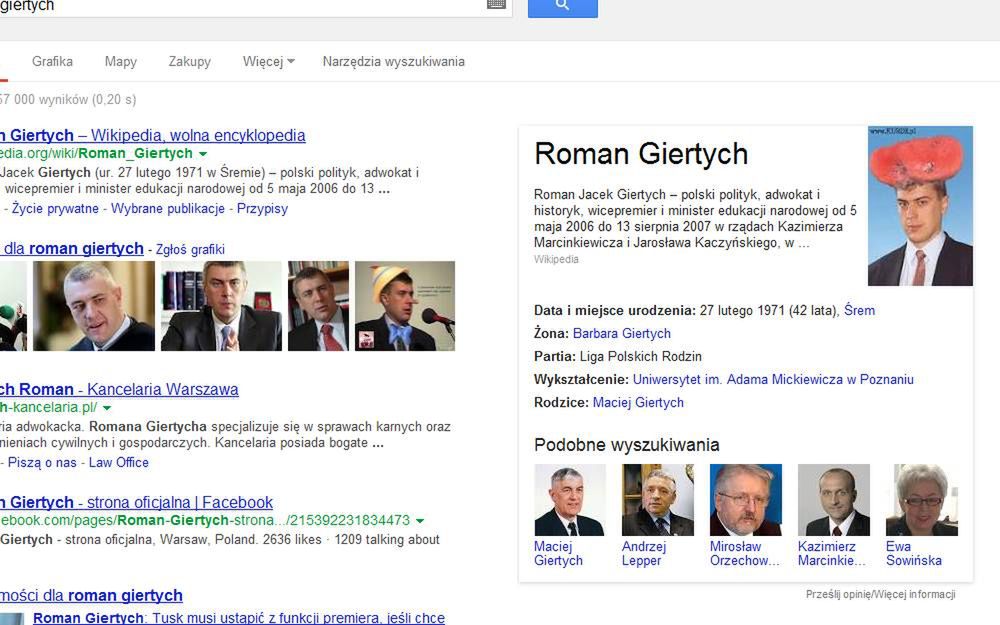Screen dimensions: 1000x625
Task: Open image of Giertych with yellow hat
Action: coord(405,306)
